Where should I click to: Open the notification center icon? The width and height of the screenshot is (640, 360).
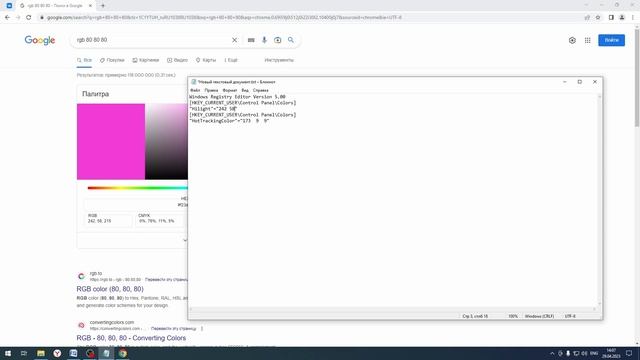point(629,353)
